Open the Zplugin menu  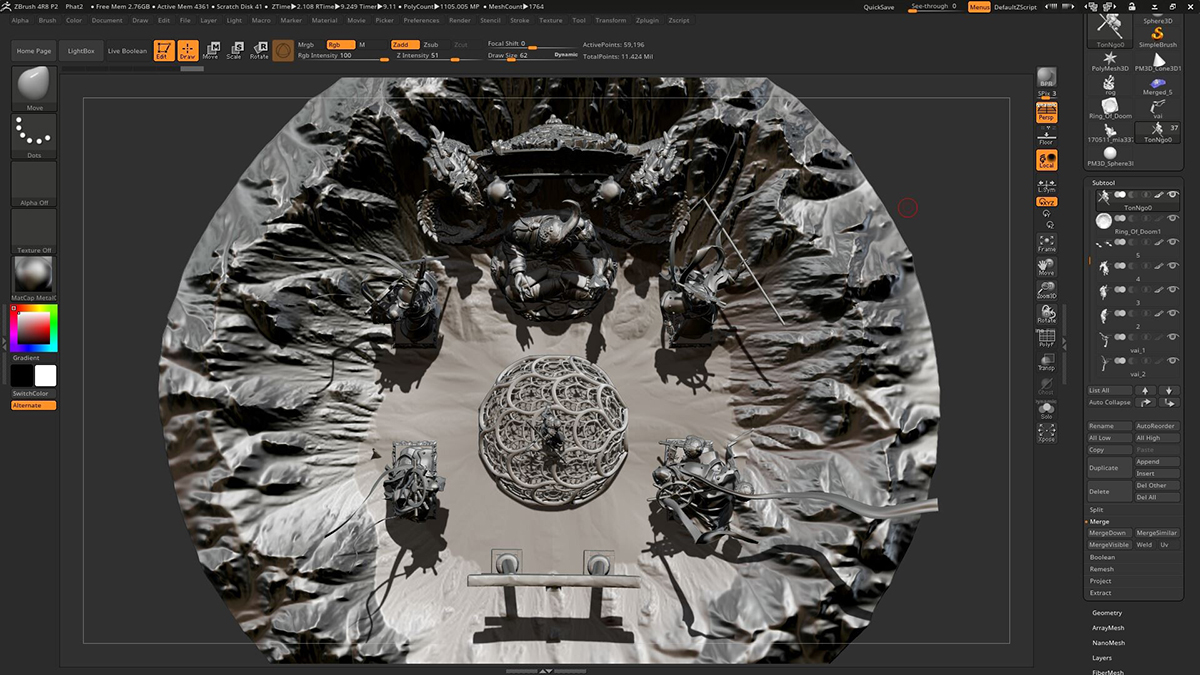pyautogui.click(x=648, y=20)
